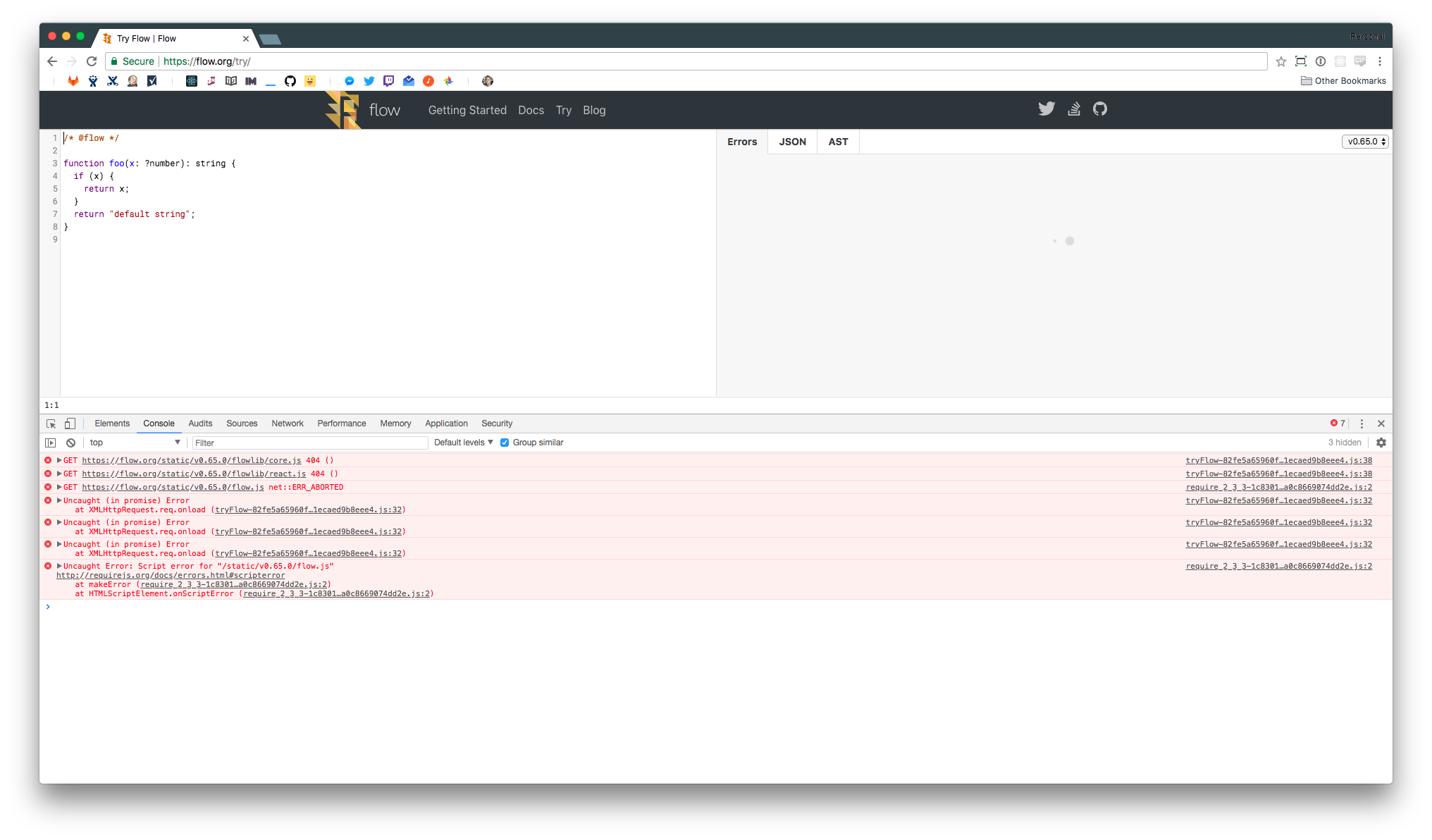The height and width of the screenshot is (840, 1432).
Task: Show the console sidebar icon
Action: click(x=51, y=443)
